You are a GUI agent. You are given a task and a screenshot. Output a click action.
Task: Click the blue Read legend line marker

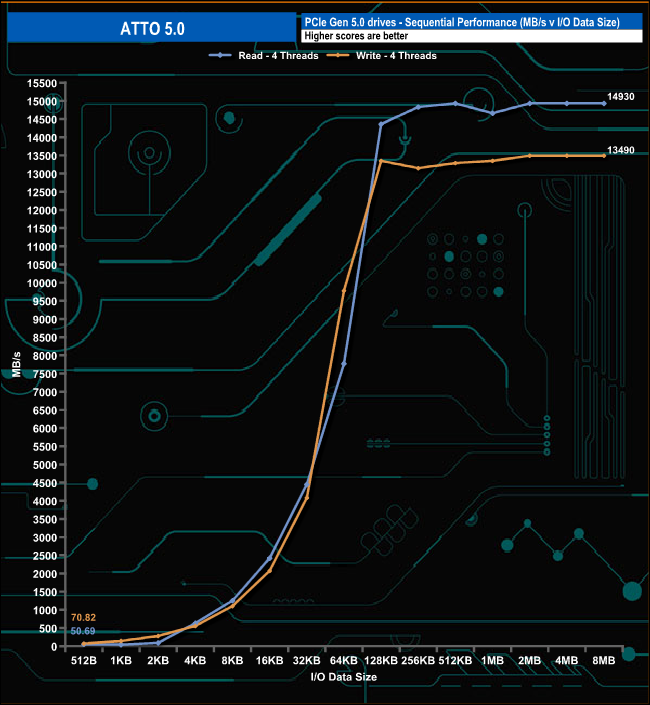tap(220, 56)
